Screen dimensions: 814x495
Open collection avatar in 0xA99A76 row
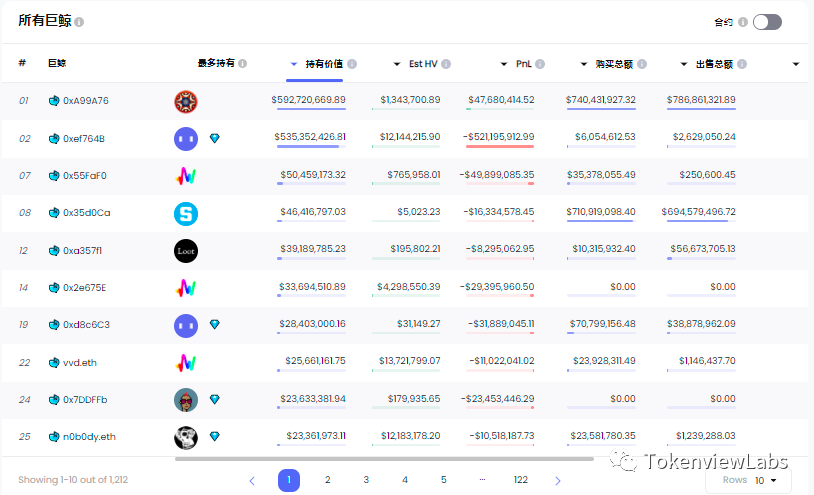186,102
